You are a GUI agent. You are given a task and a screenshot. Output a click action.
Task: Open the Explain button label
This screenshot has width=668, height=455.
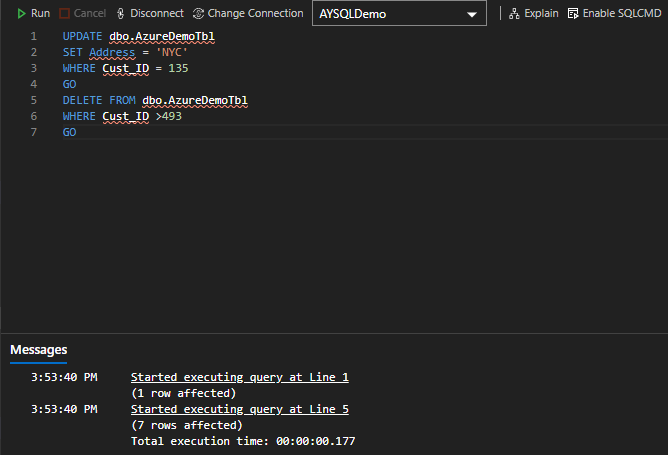click(541, 14)
